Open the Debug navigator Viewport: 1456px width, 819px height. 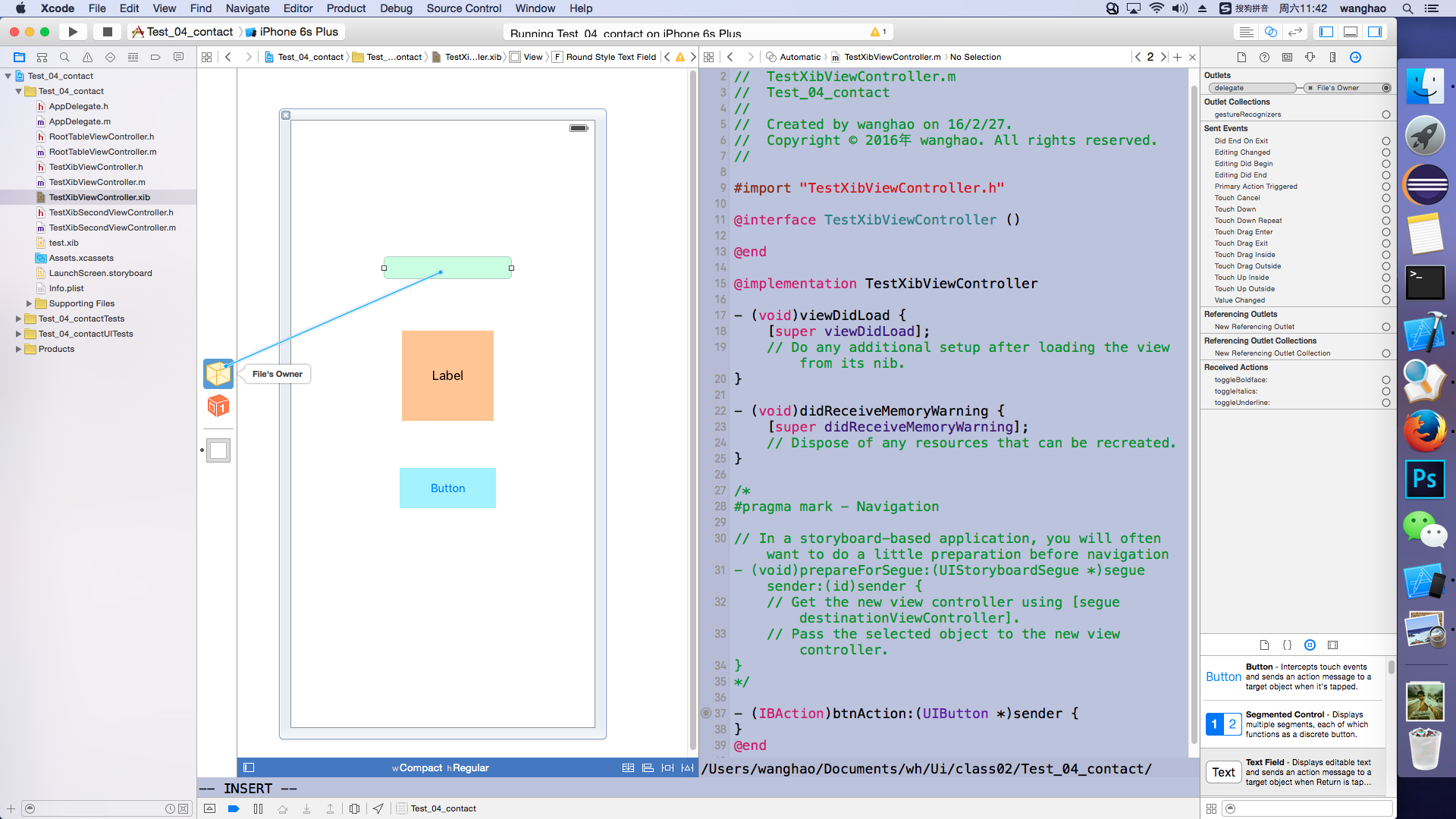133,57
